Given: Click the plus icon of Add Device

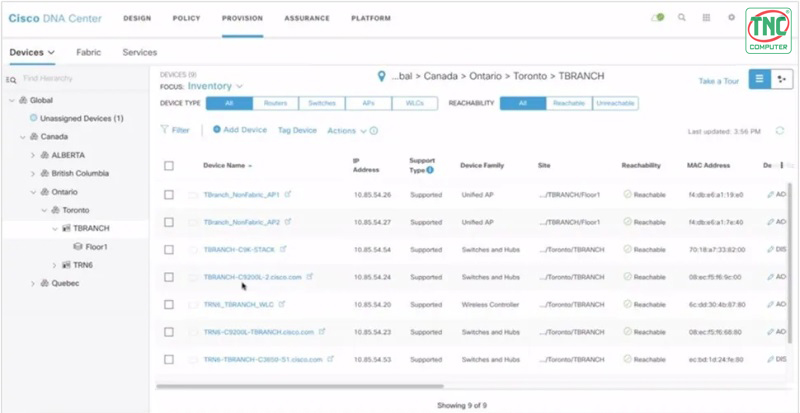Looking at the screenshot, I should [217, 130].
